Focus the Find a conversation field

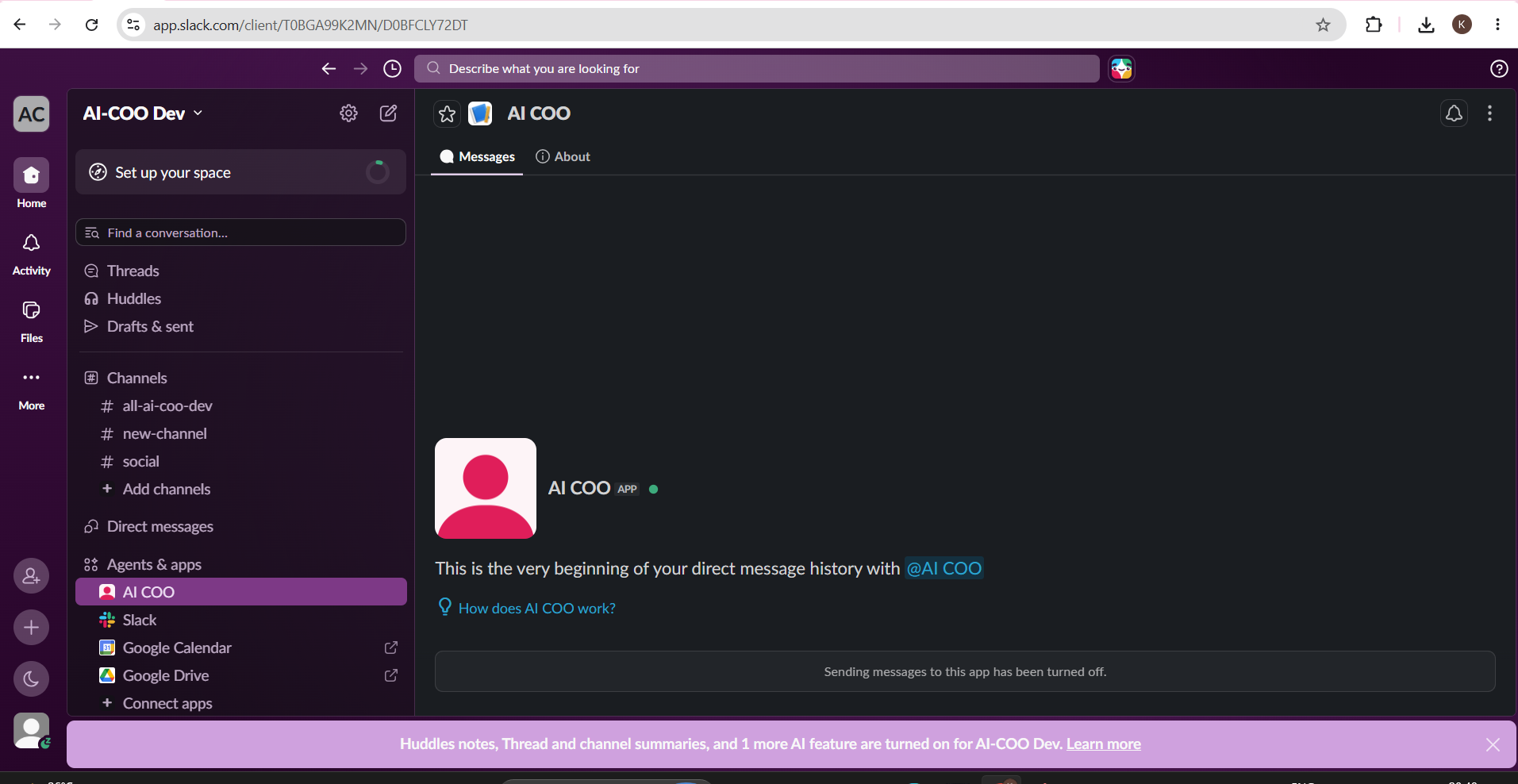240,233
